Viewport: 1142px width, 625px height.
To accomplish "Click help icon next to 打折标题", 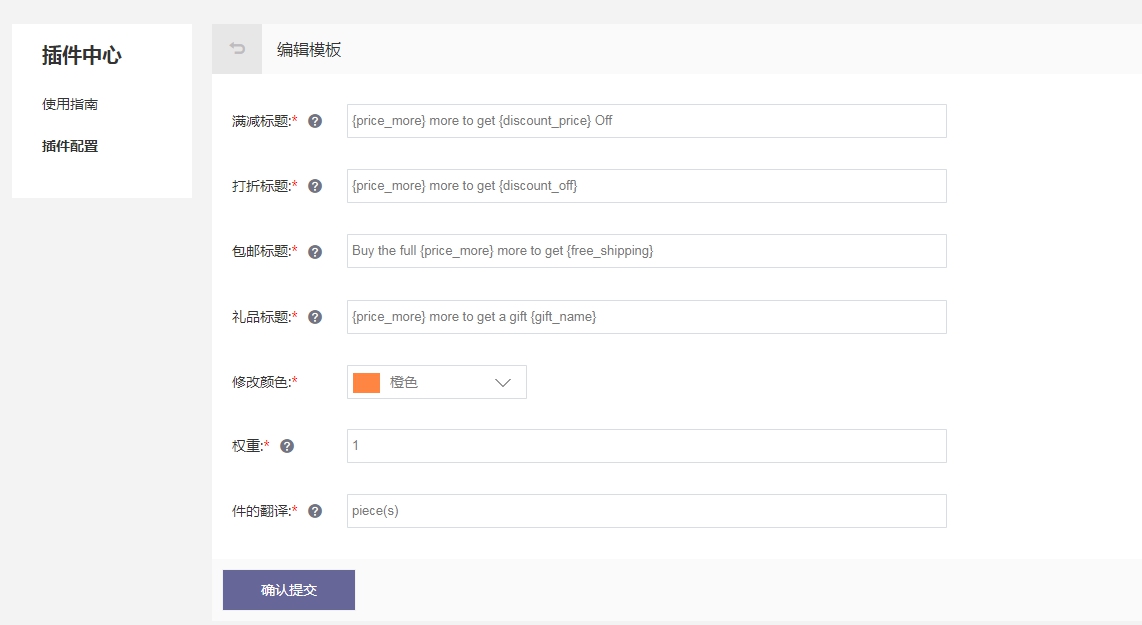I will click(x=315, y=186).
